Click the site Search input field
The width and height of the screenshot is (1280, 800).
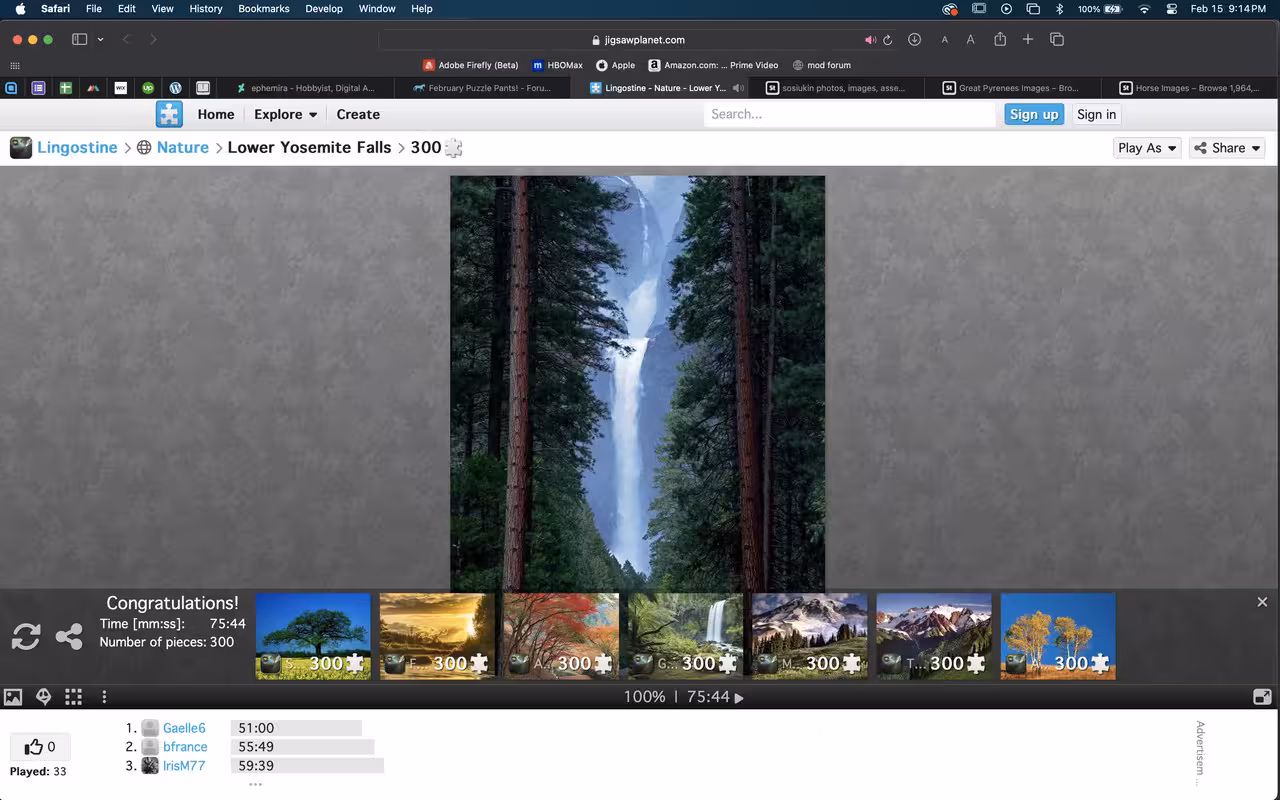point(850,115)
